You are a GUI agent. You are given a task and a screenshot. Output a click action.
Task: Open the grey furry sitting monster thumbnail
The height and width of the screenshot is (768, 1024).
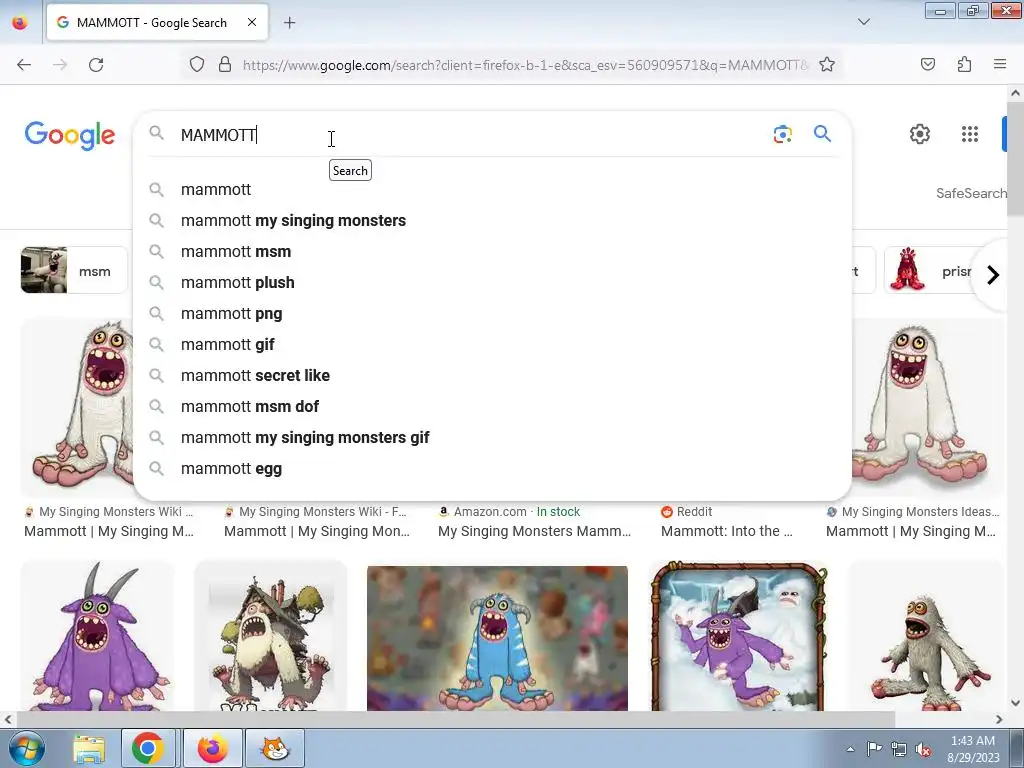click(x=925, y=635)
